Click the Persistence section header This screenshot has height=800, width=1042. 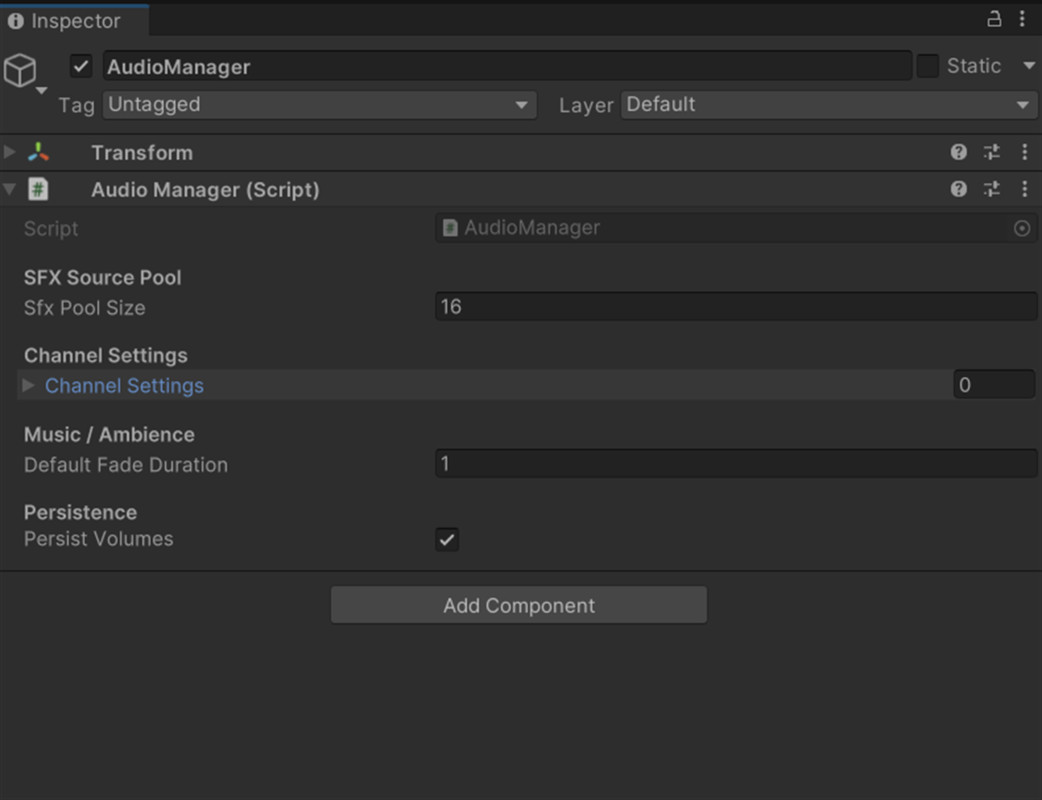tap(80, 512)
